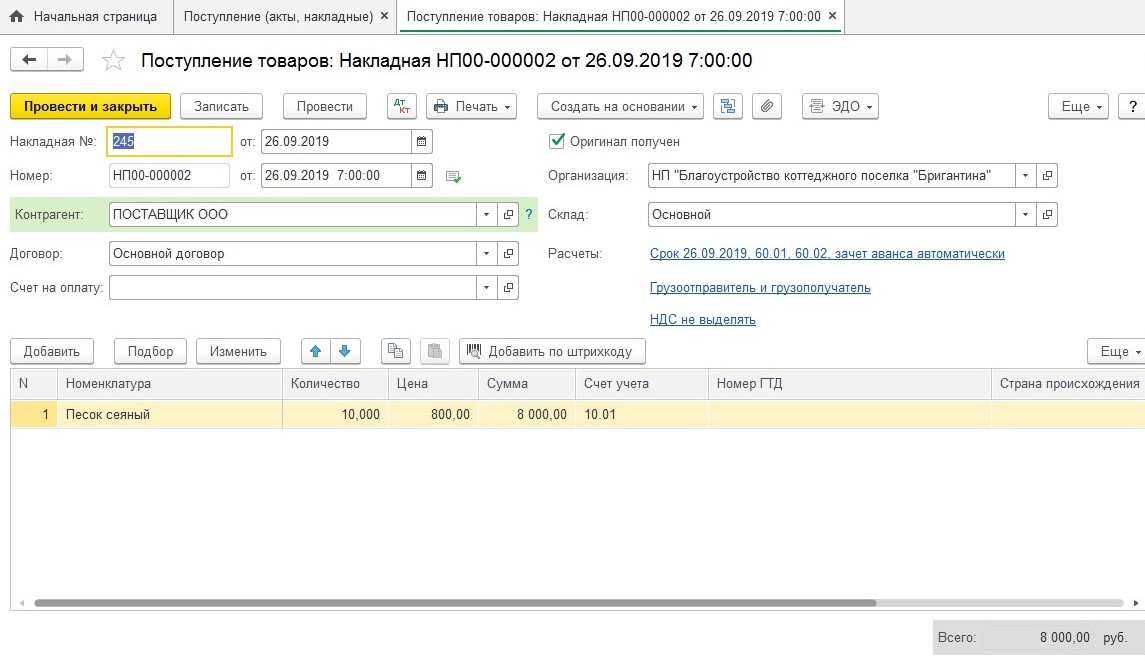Click the paperclip attachments icon
Viewport: 1145px width, 661px height.
point(765,107)
